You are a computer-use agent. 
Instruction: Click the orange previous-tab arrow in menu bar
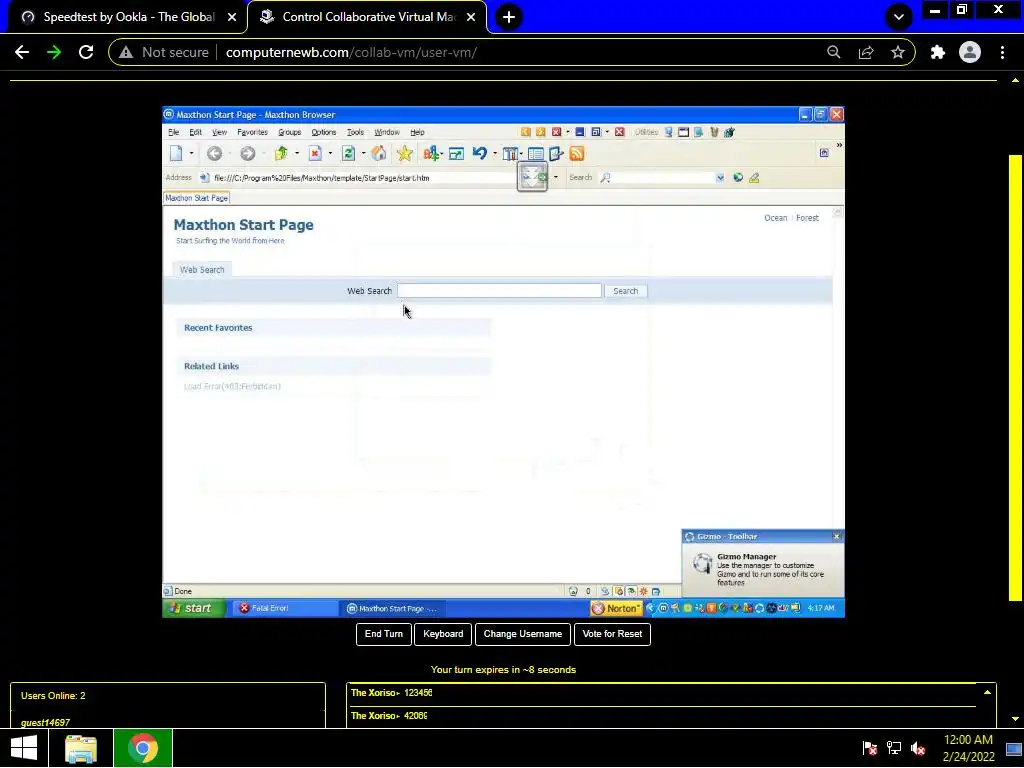click(x=526, y=132)
